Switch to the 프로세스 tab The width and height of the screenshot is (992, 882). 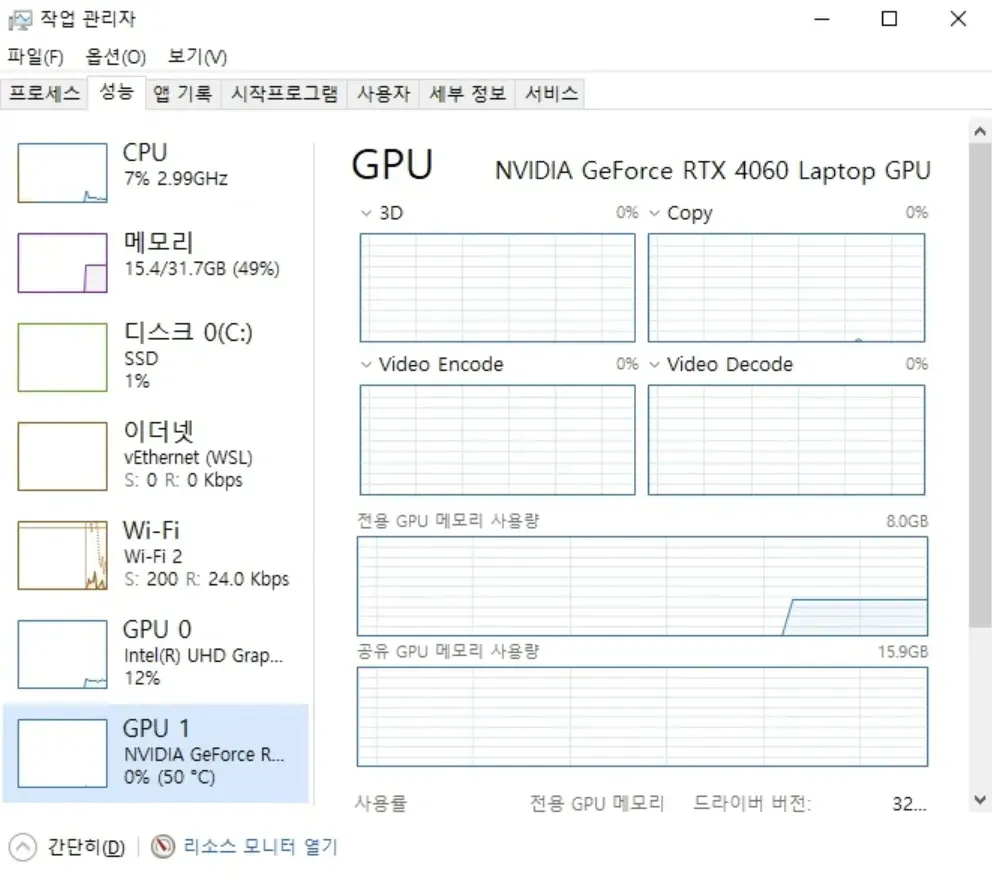[x=44, y=94]
